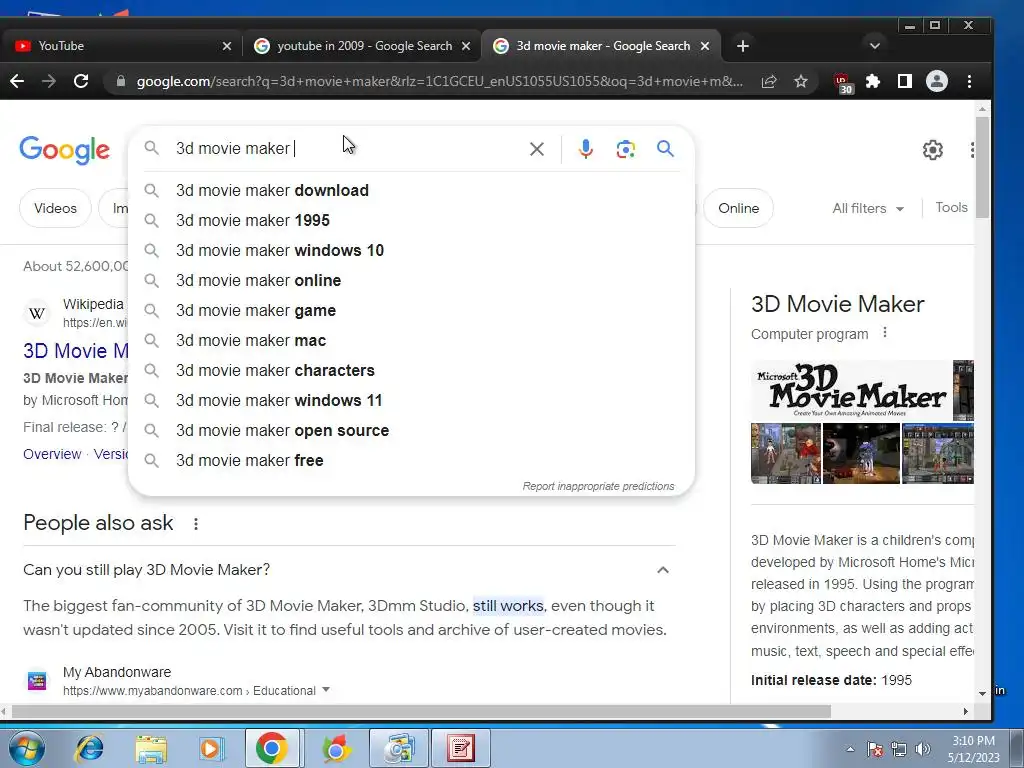Open Windows Explorer folder from the taskbar
Viewport: 1024px width, 768px height.
151,748
